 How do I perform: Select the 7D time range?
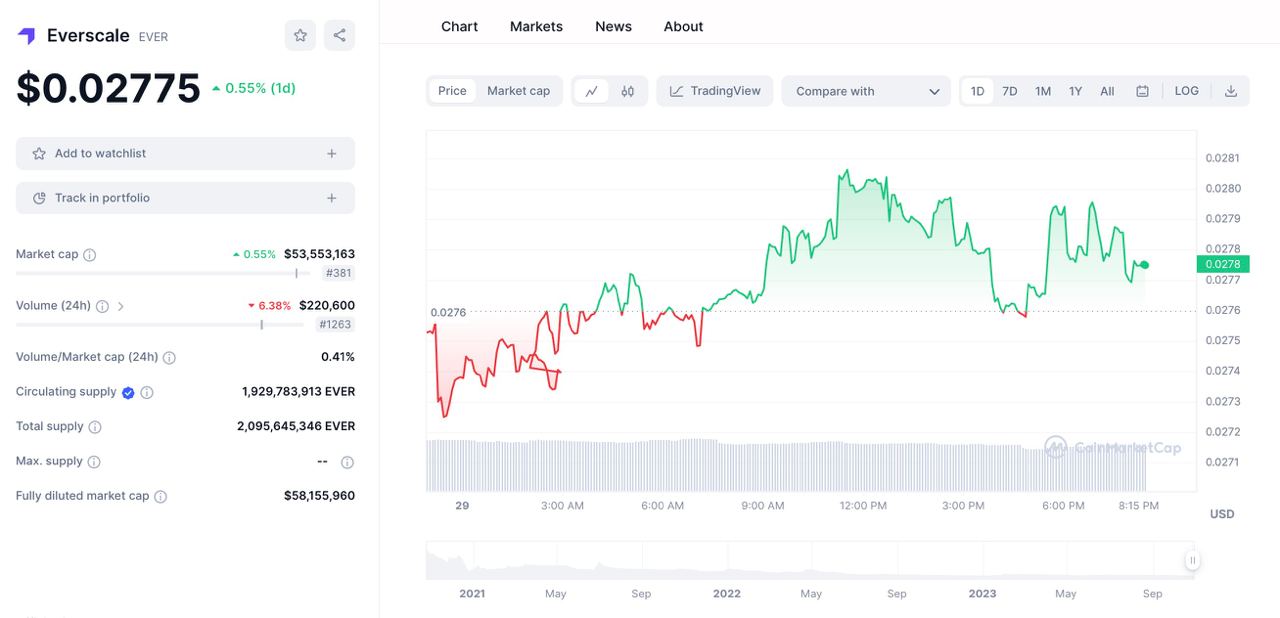point(1010,91)
